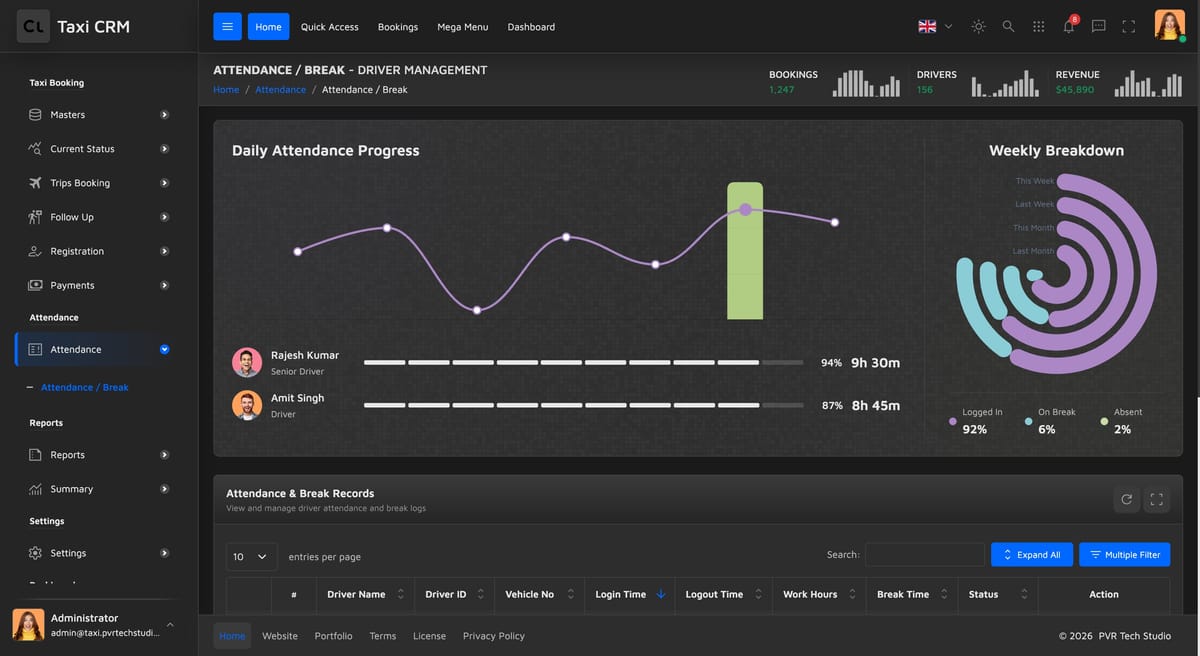Click Summary chart icon in sidebar
Screen dimensions: 1200x656
point(35,489)
